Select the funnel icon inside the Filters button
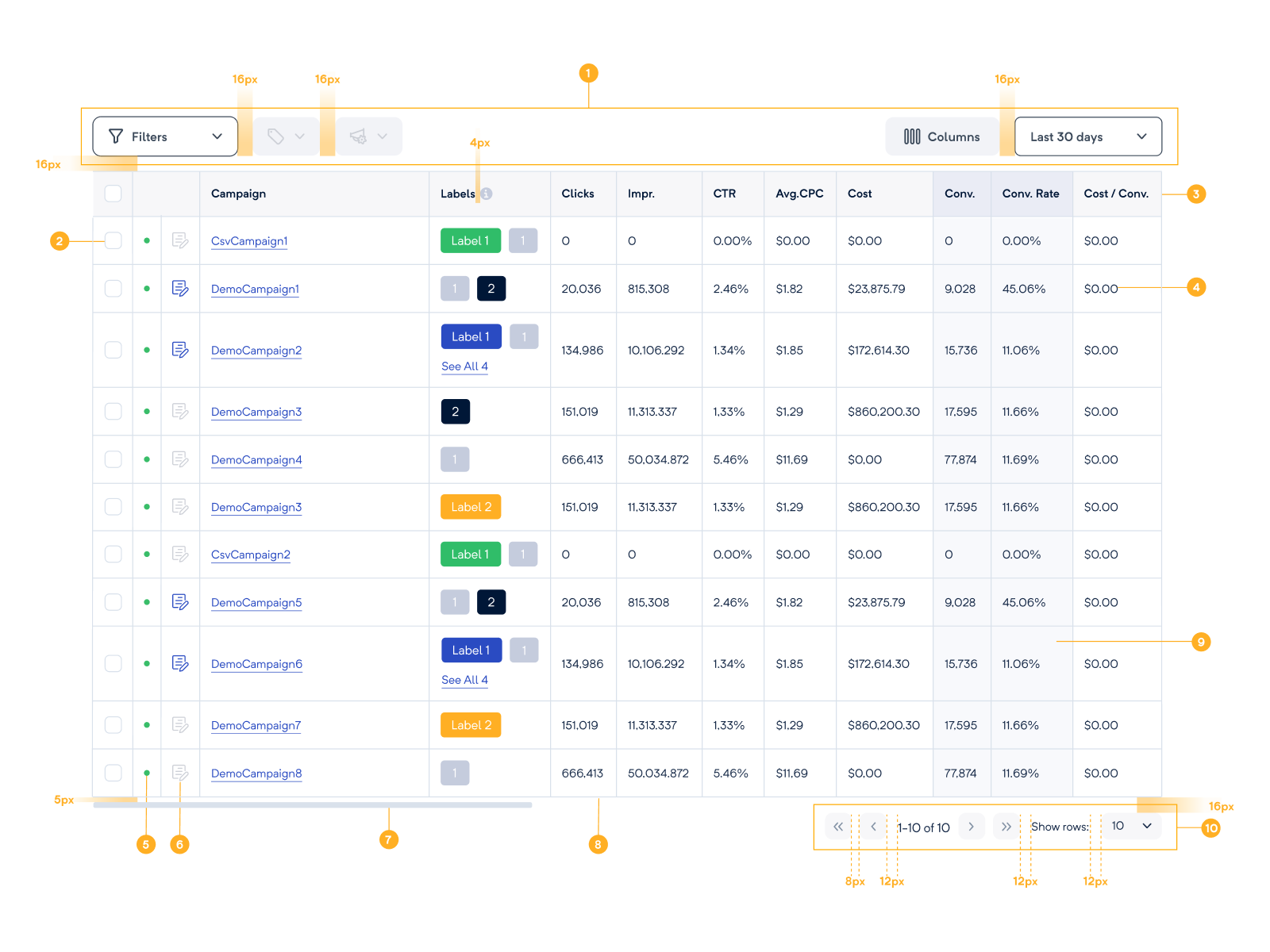 [116, 136]
